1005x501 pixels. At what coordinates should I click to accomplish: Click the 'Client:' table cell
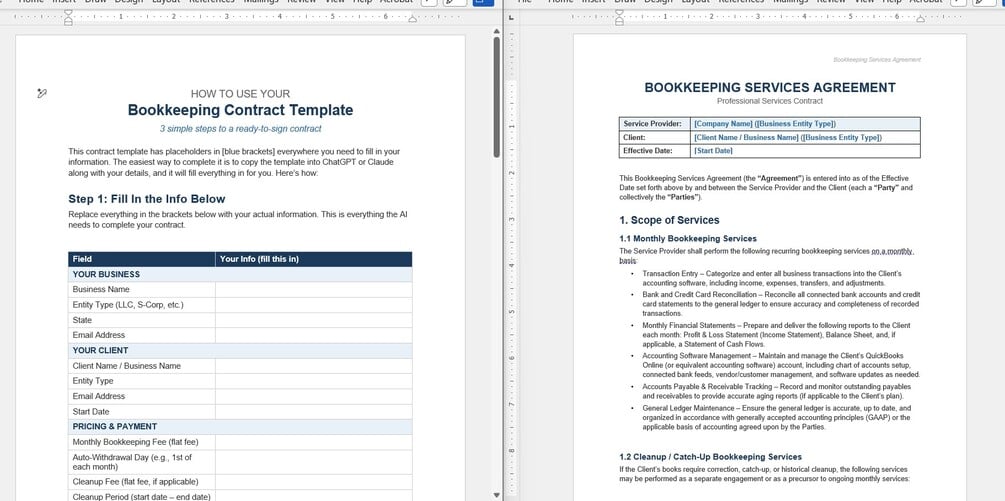tap(654, 138)
